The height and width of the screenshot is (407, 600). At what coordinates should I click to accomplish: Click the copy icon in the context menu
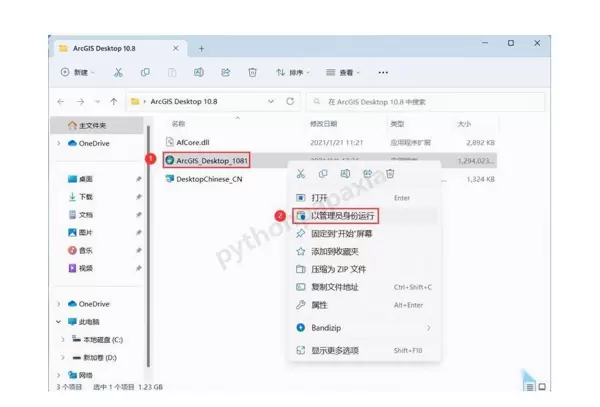click(323, 174)
